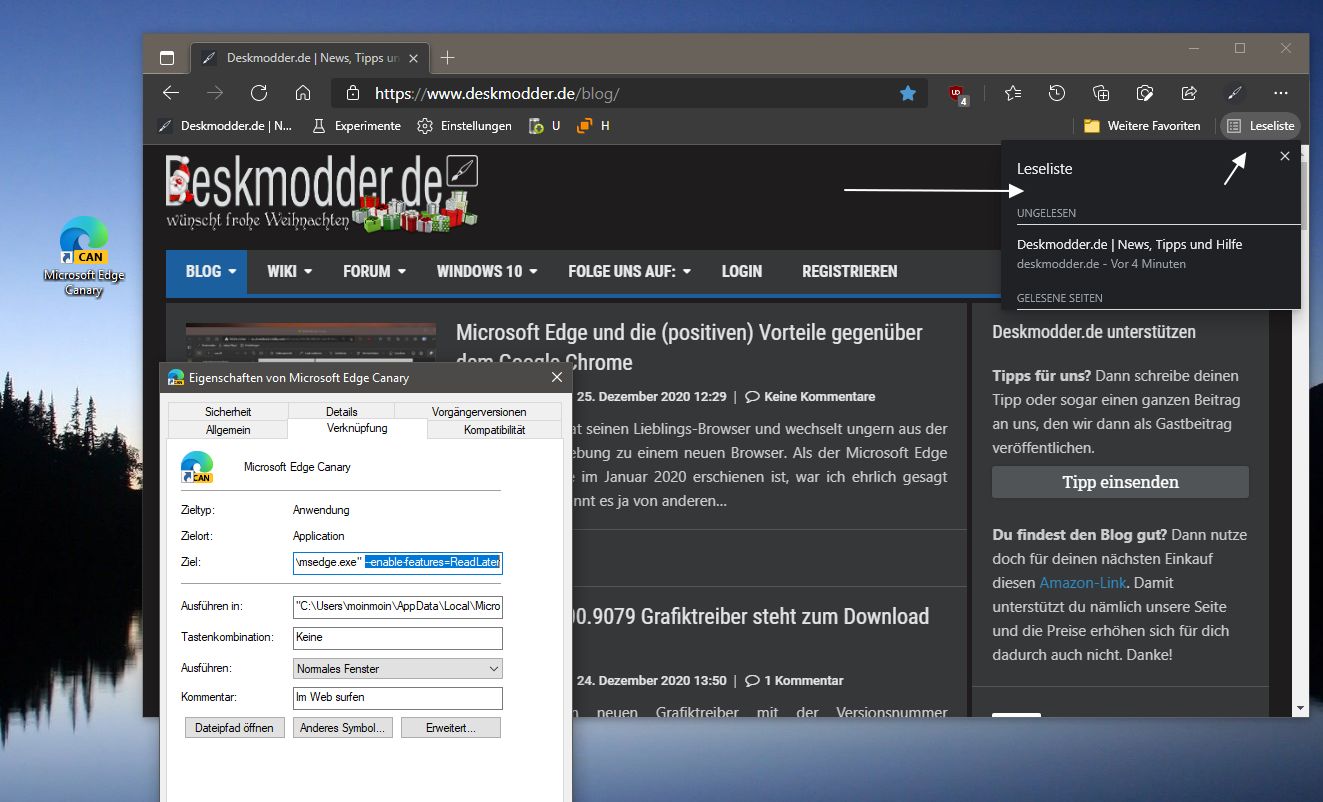Open the Grafiktreiber article headline
1323x802 pixels.
pyautogui.click(x=750, y=616)
